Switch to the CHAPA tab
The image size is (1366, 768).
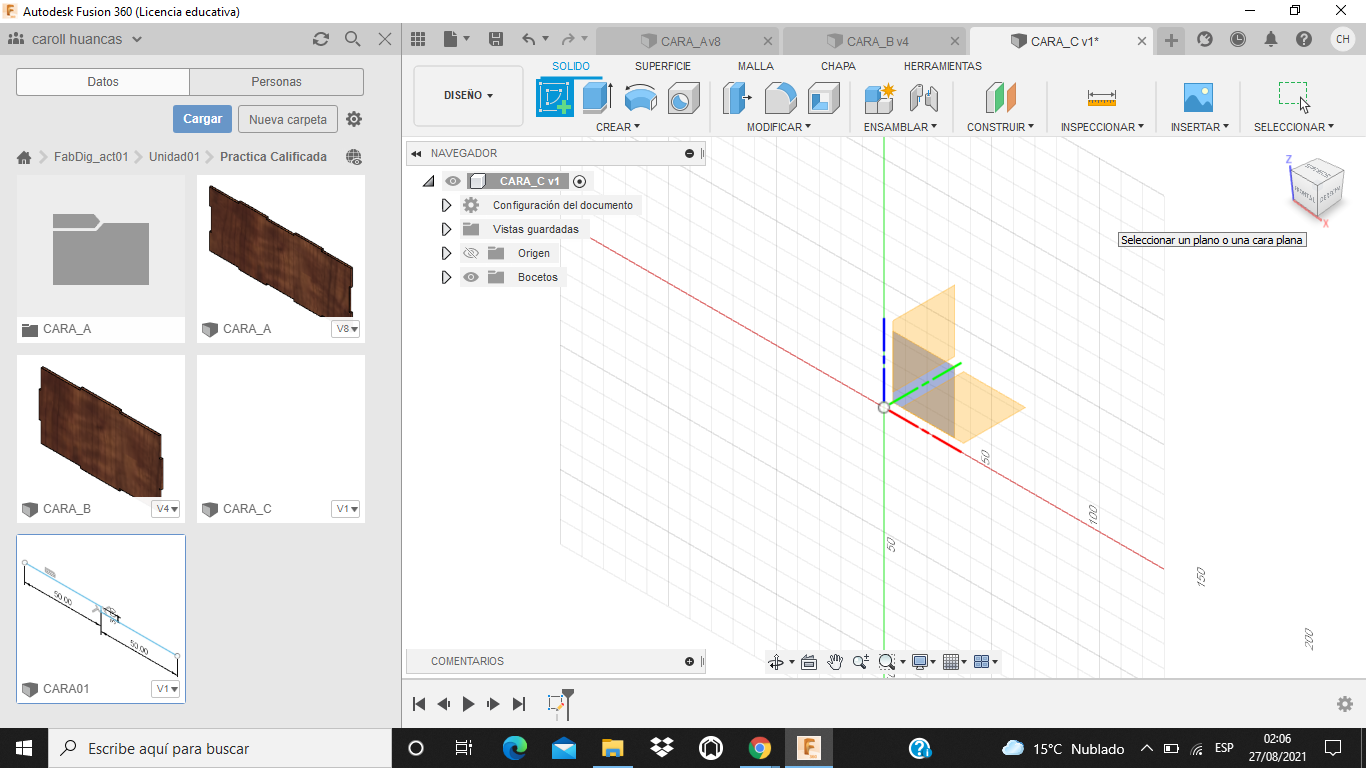click(838, 66)
